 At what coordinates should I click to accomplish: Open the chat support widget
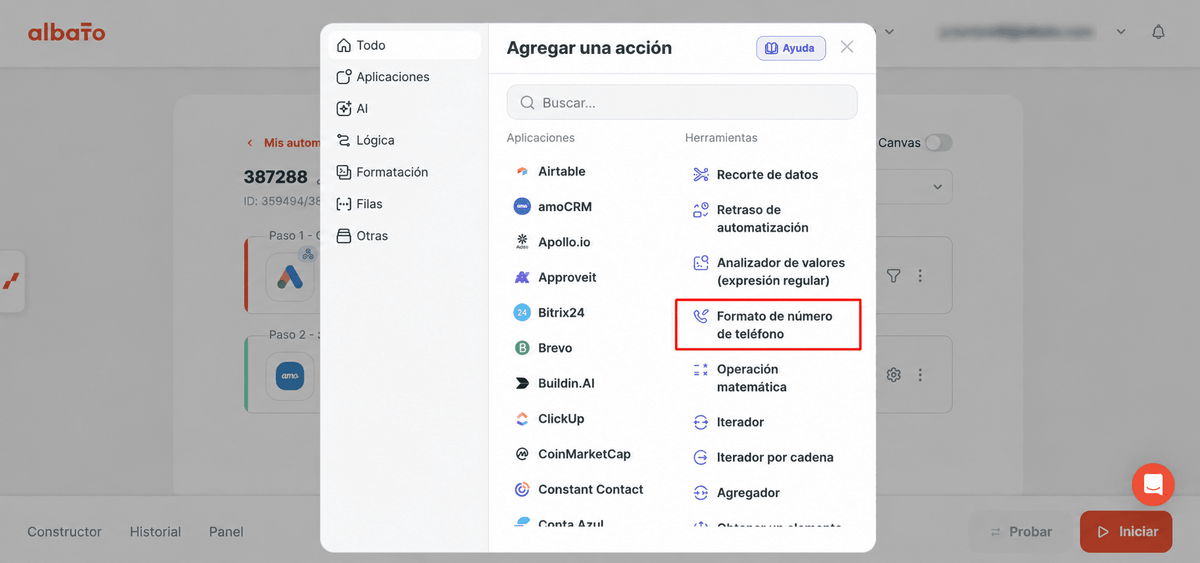[1153, 485]
